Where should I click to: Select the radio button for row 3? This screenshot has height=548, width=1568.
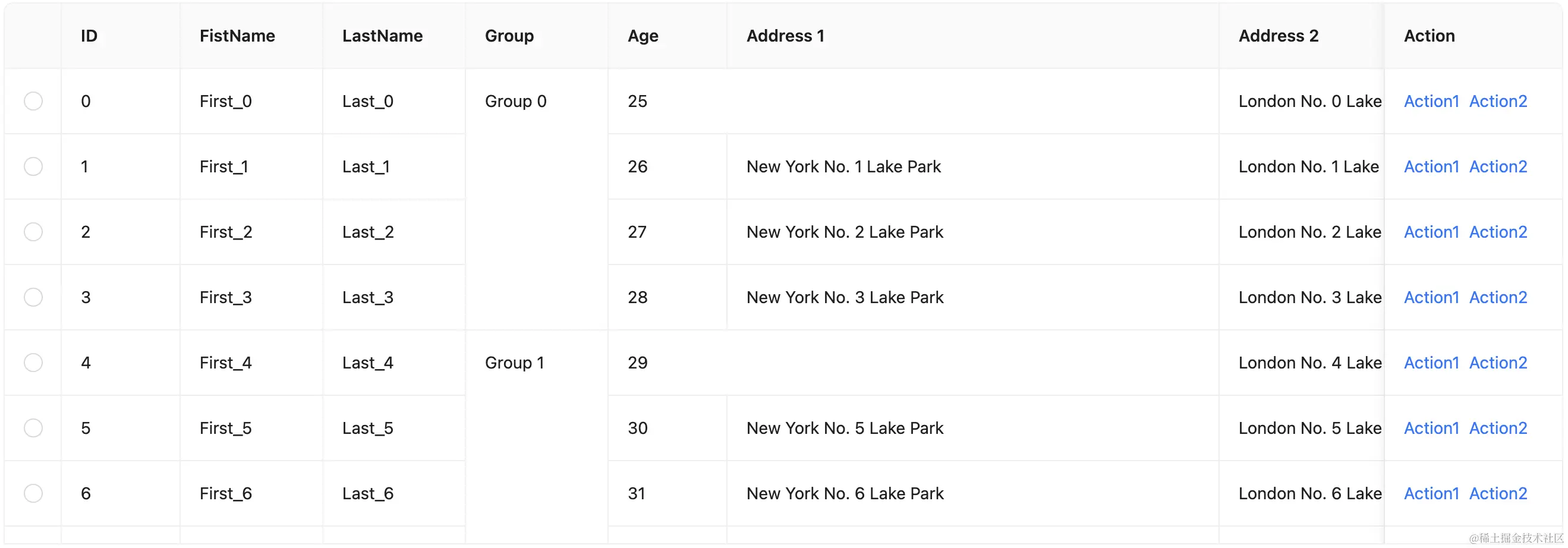(x=33, y=297)
